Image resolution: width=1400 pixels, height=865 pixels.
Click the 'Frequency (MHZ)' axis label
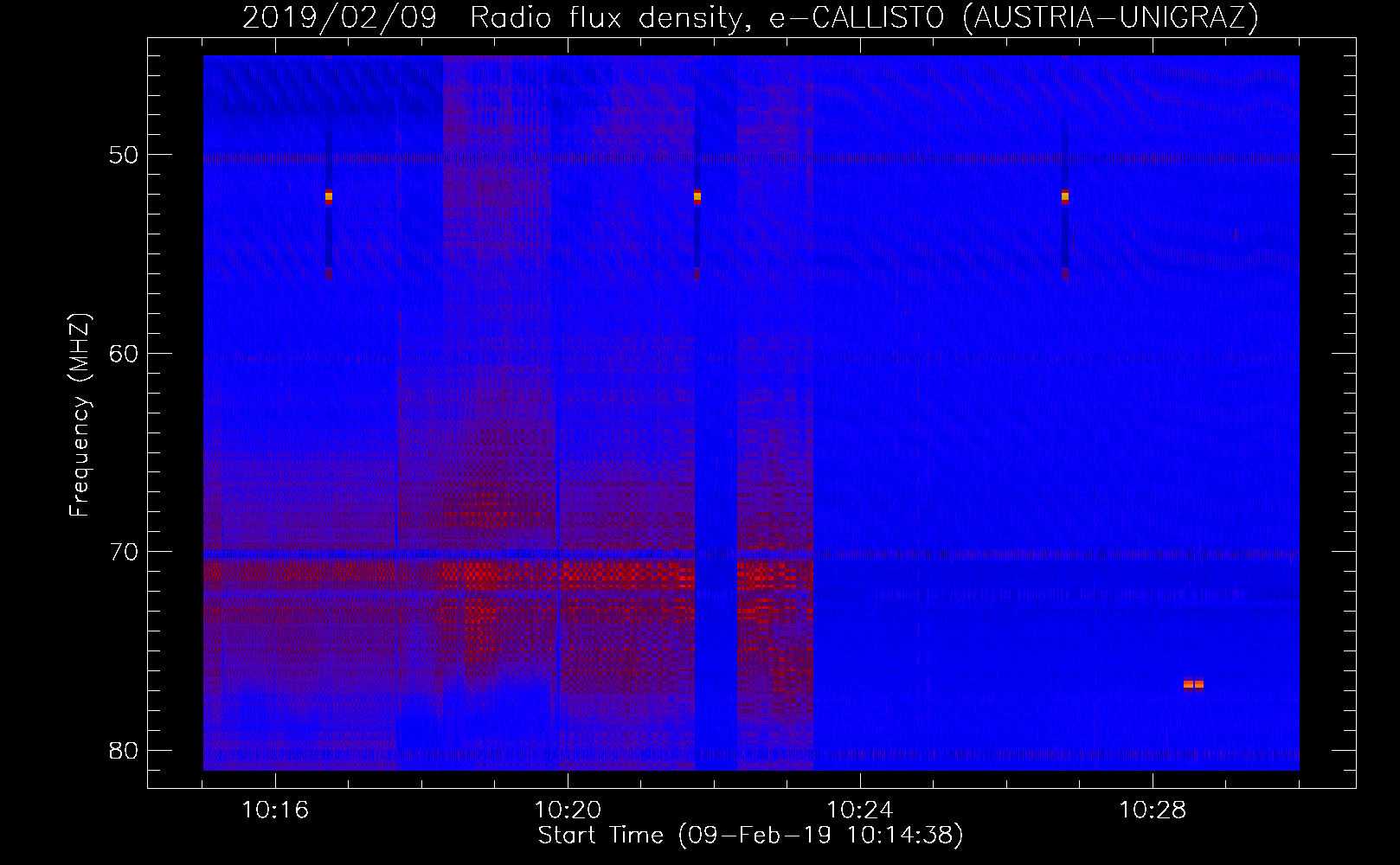click(80, 415)
